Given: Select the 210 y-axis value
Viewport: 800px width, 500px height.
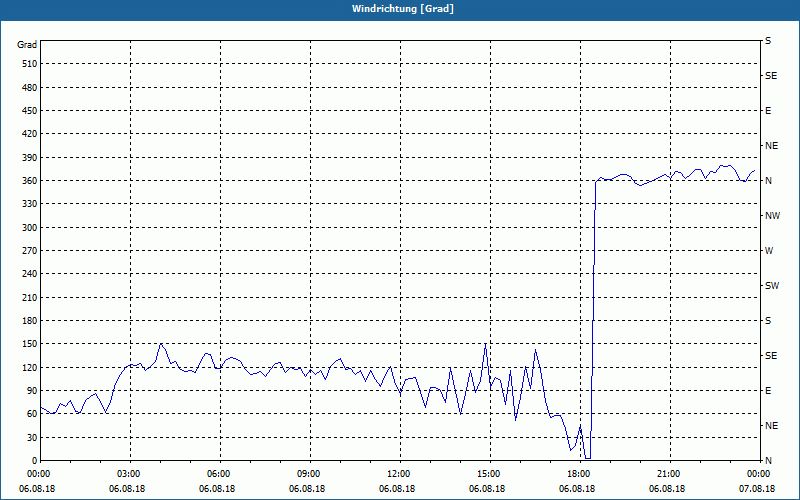Looking at the screenshot, I should 30,297.
